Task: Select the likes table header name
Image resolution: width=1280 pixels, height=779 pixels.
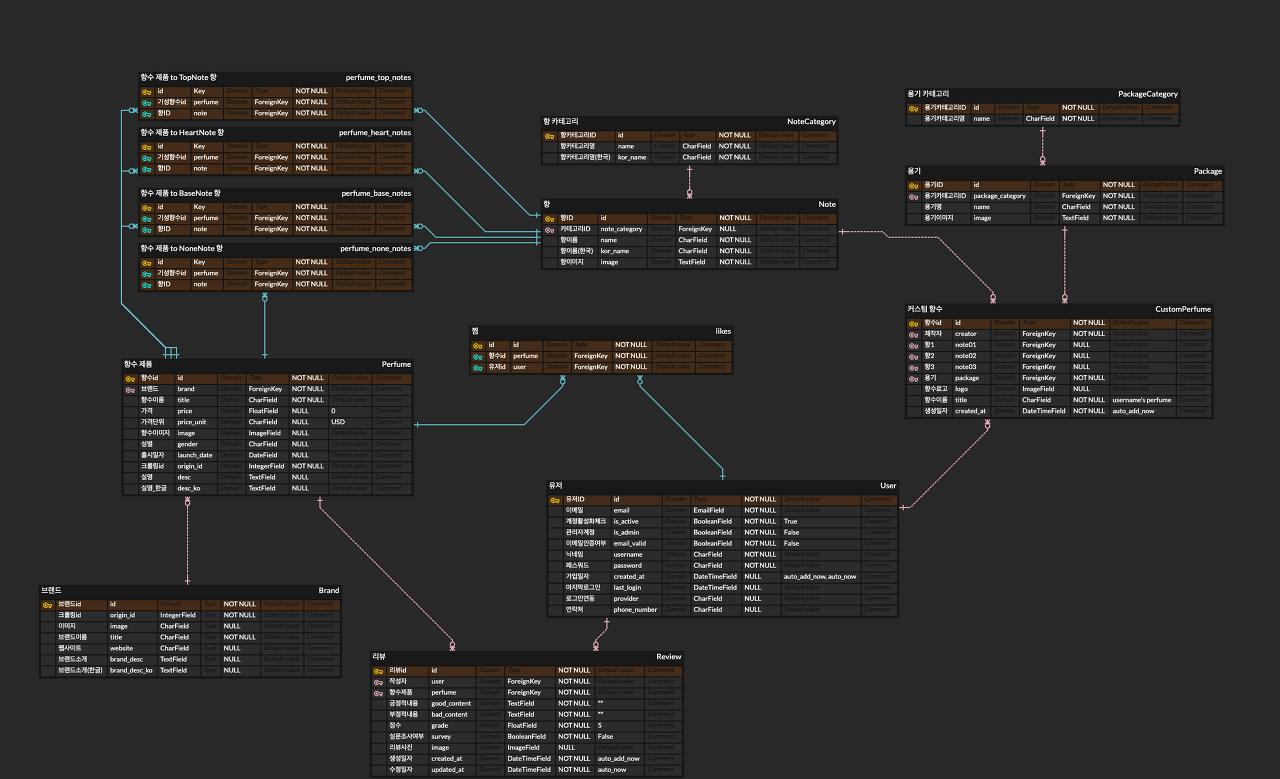Action: pyautogui.click(x=723, y=331)
